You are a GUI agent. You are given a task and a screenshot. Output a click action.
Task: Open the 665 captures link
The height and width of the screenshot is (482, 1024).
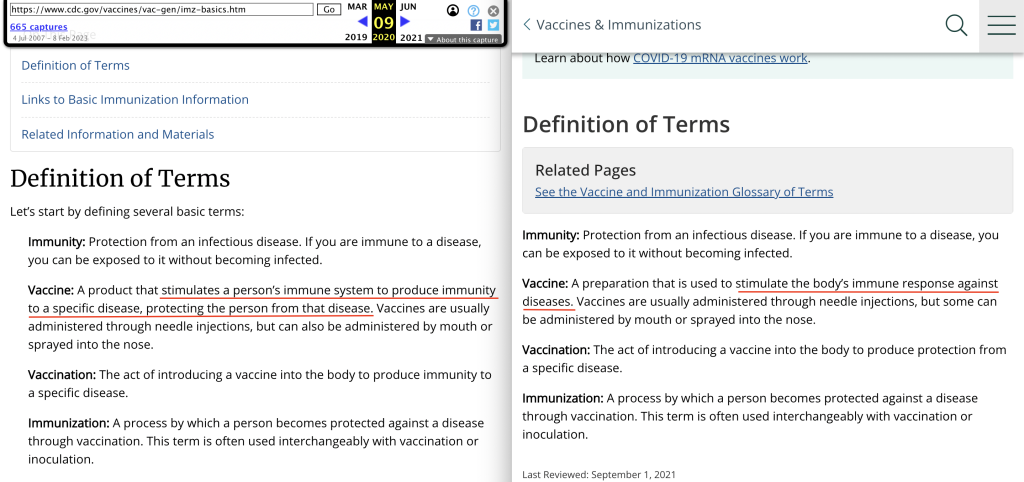click(x=39, y=27)
